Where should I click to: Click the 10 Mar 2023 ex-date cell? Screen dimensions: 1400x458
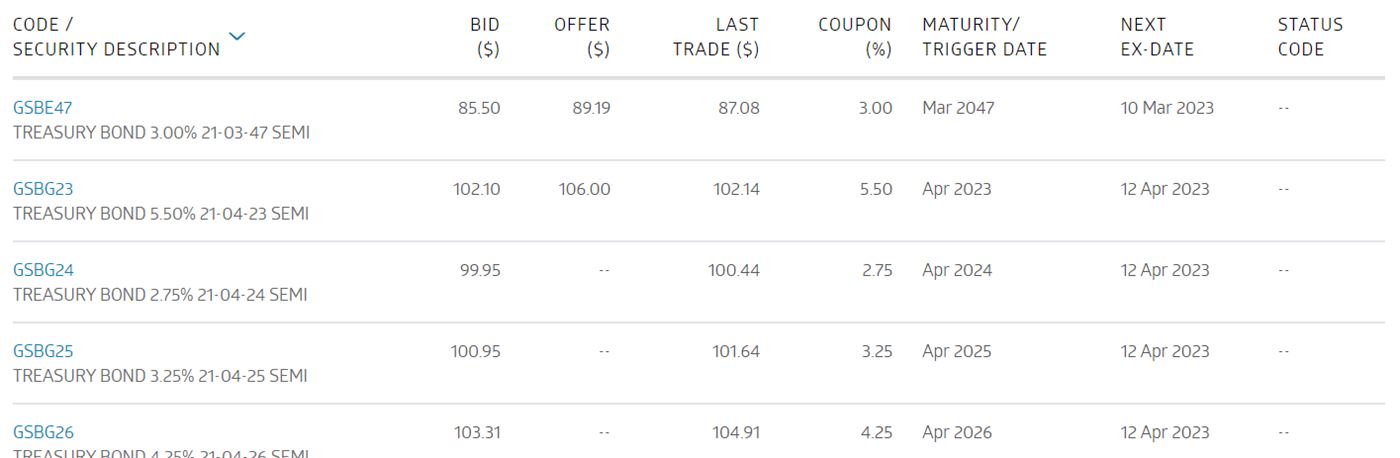[1167, 108]
